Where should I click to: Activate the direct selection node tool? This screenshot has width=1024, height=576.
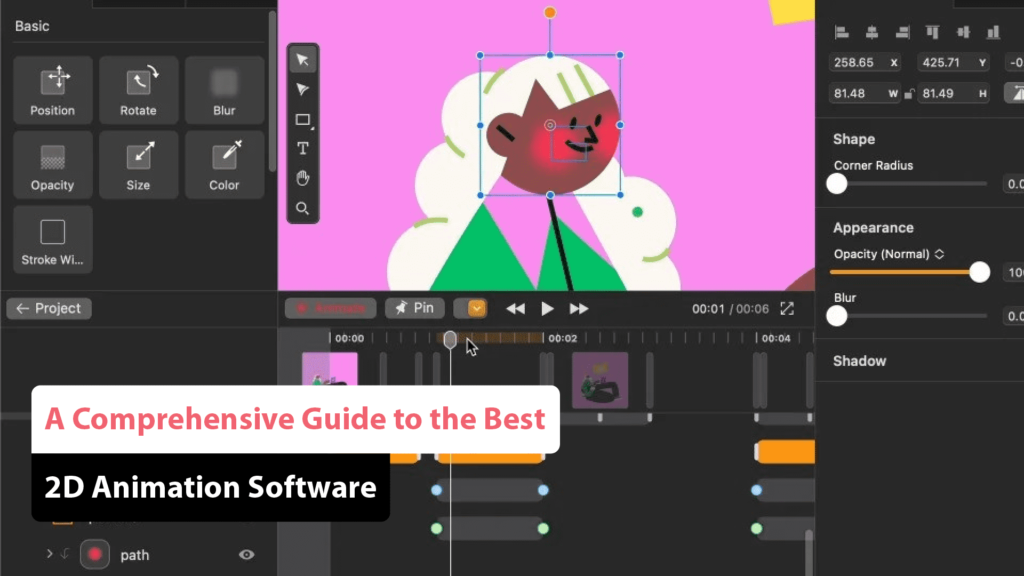[302, 89]
